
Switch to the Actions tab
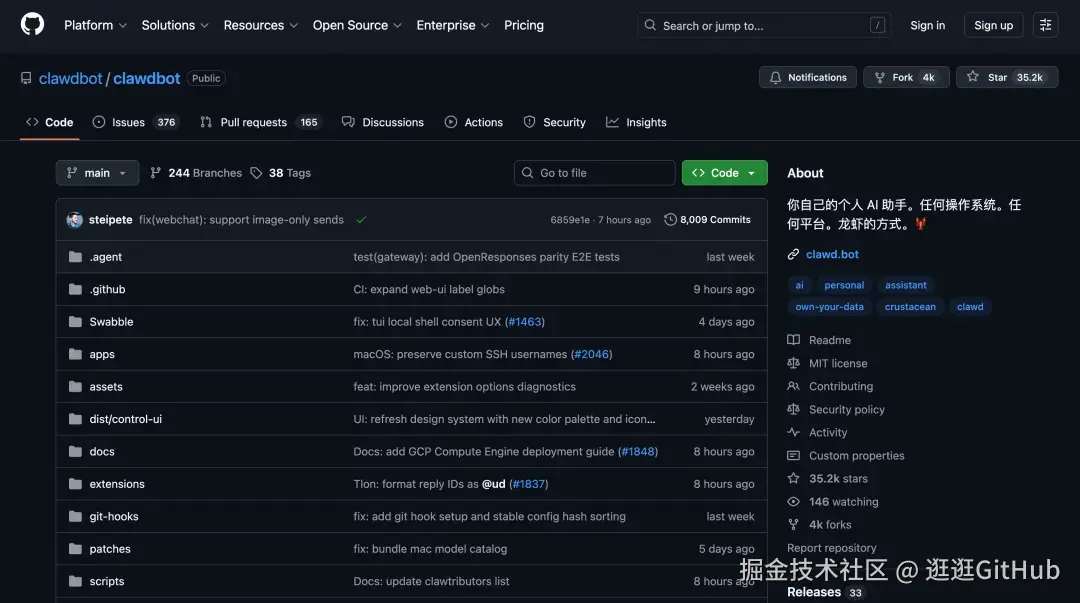(x=474, y=122)
